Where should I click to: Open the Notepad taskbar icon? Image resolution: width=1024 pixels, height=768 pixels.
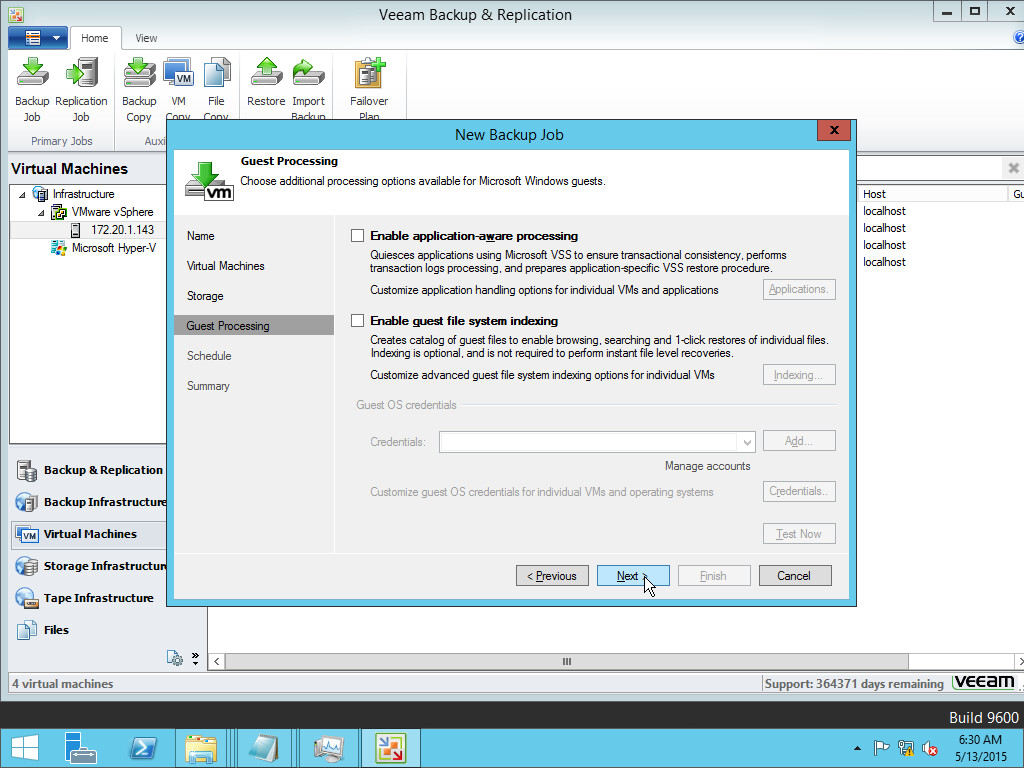click(263, 748)
